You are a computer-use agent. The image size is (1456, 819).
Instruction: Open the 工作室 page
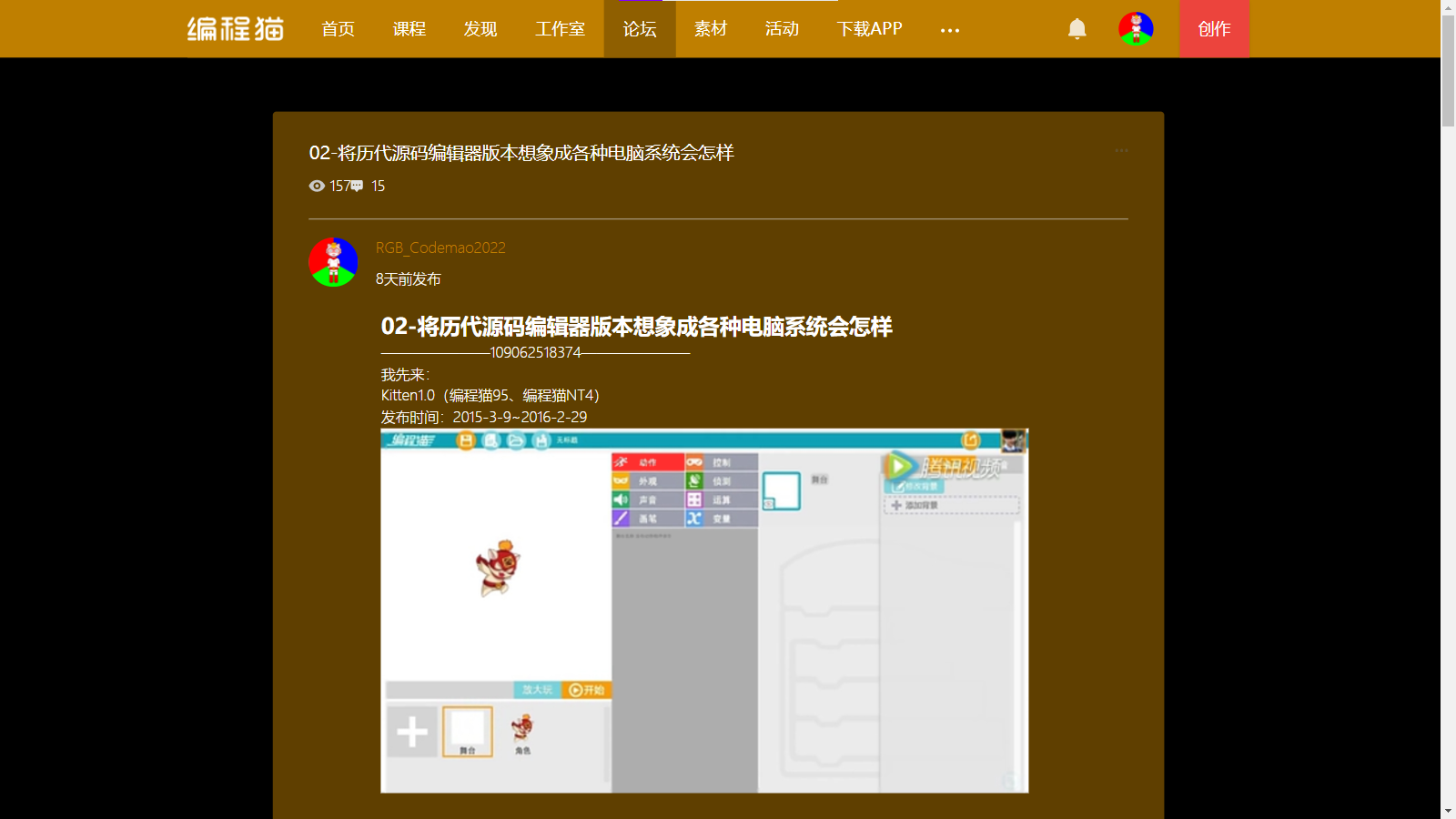(x=560, y=29)
